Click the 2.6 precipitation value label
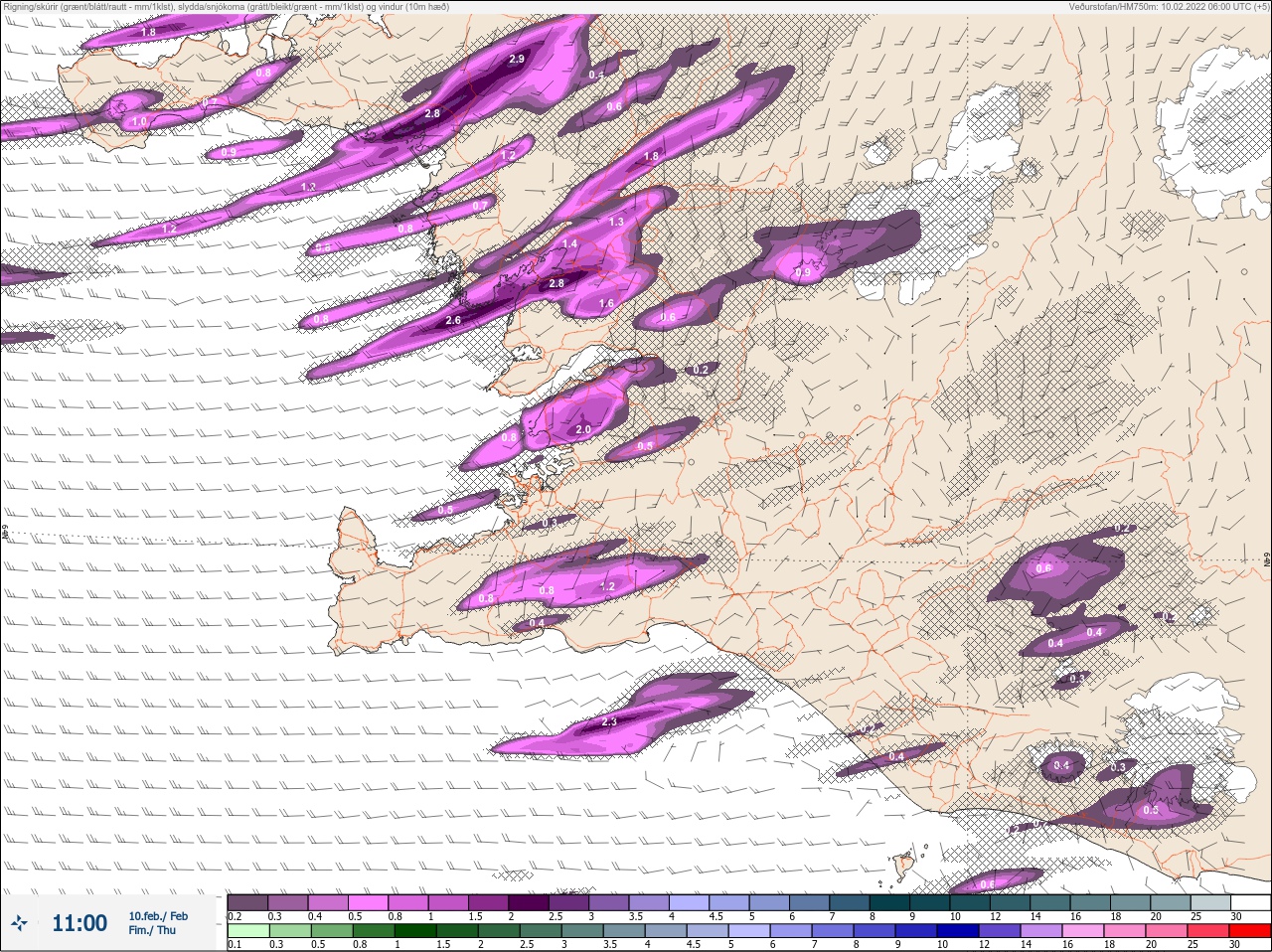 coord(453,320)
